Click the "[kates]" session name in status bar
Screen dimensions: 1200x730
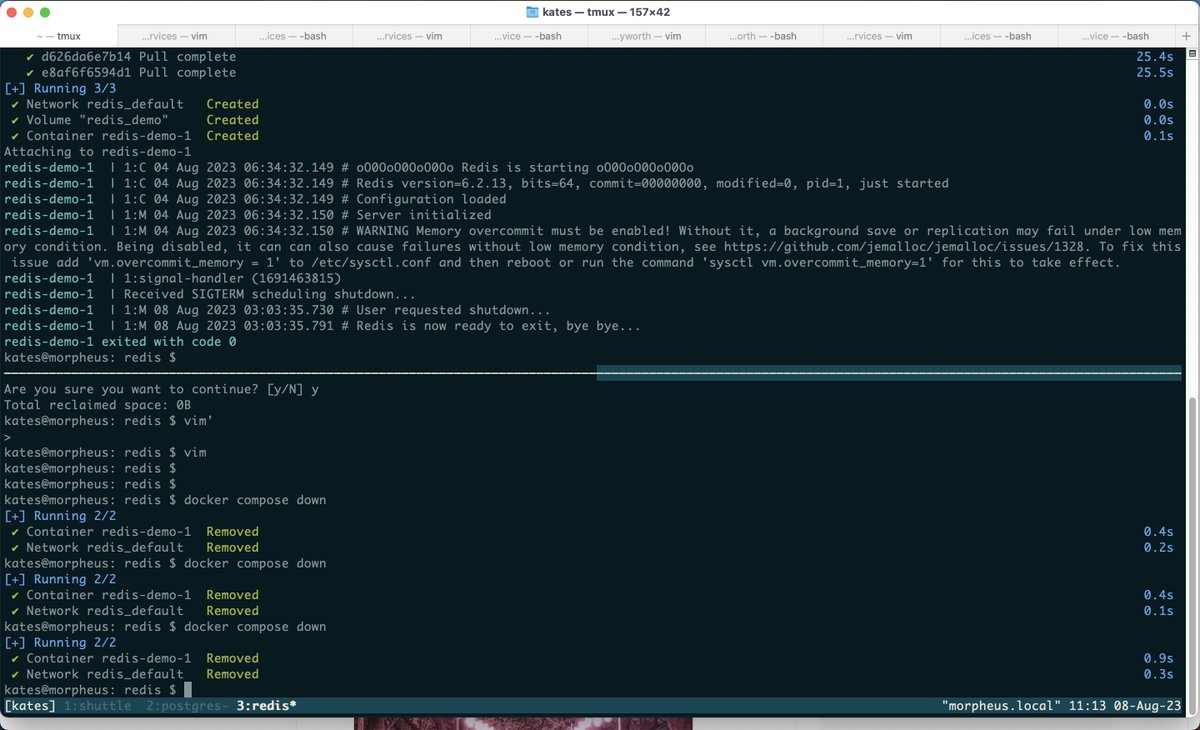tap(30, 706)
